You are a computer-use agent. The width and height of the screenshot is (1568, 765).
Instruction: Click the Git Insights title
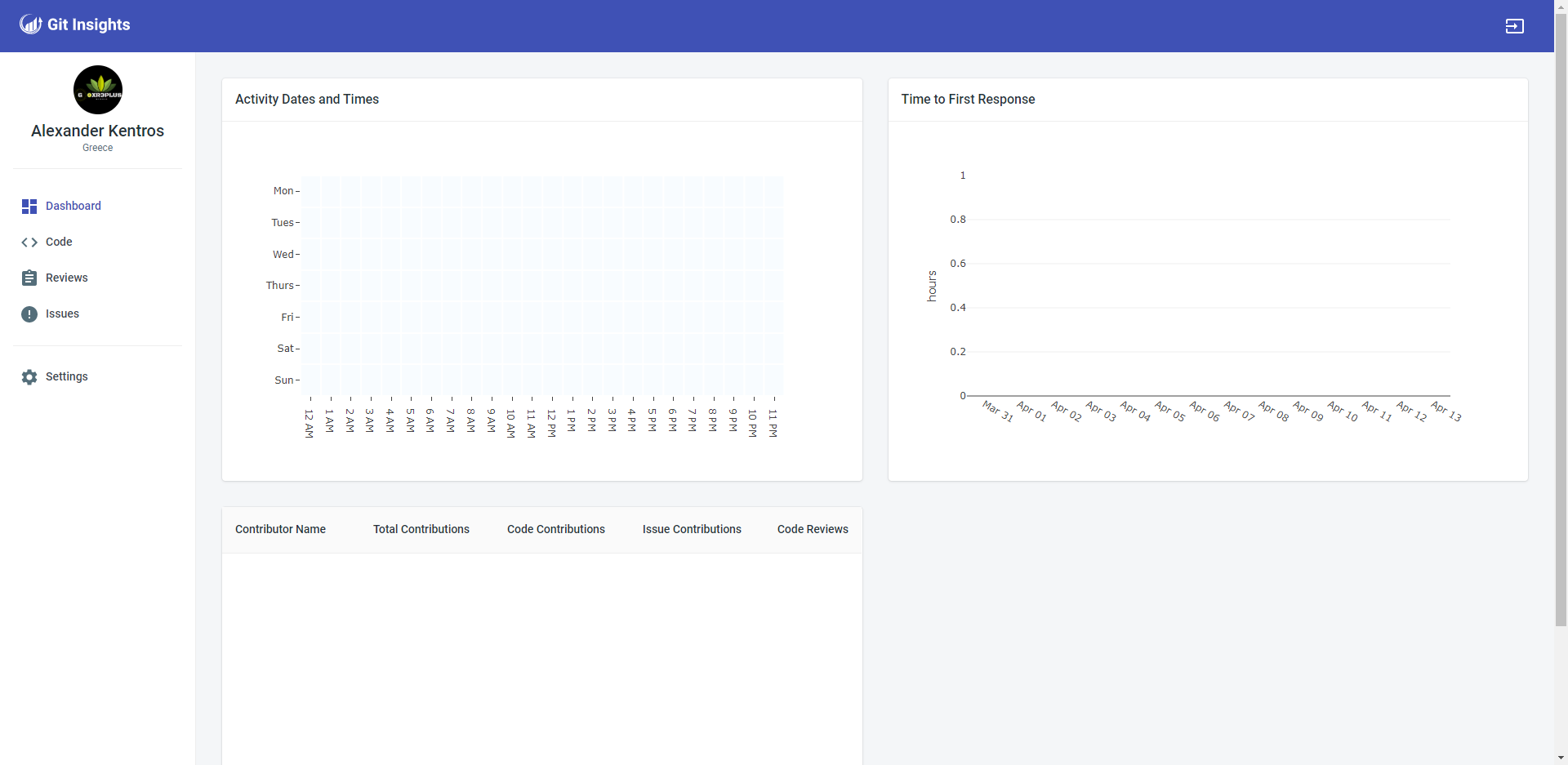pyautogui.click(x=89, y=24)
